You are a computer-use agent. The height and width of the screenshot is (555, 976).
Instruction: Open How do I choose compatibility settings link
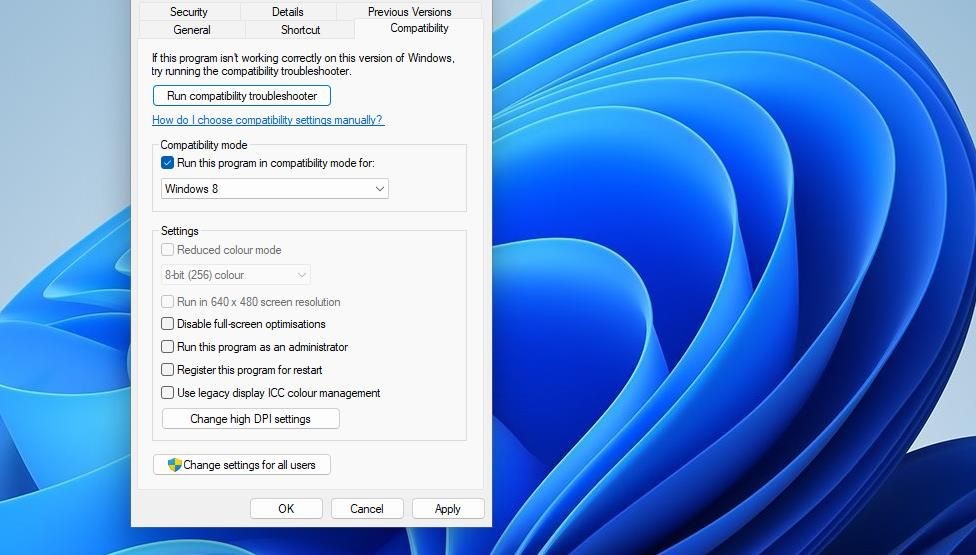pyautogui.click(x=268, y=120)
